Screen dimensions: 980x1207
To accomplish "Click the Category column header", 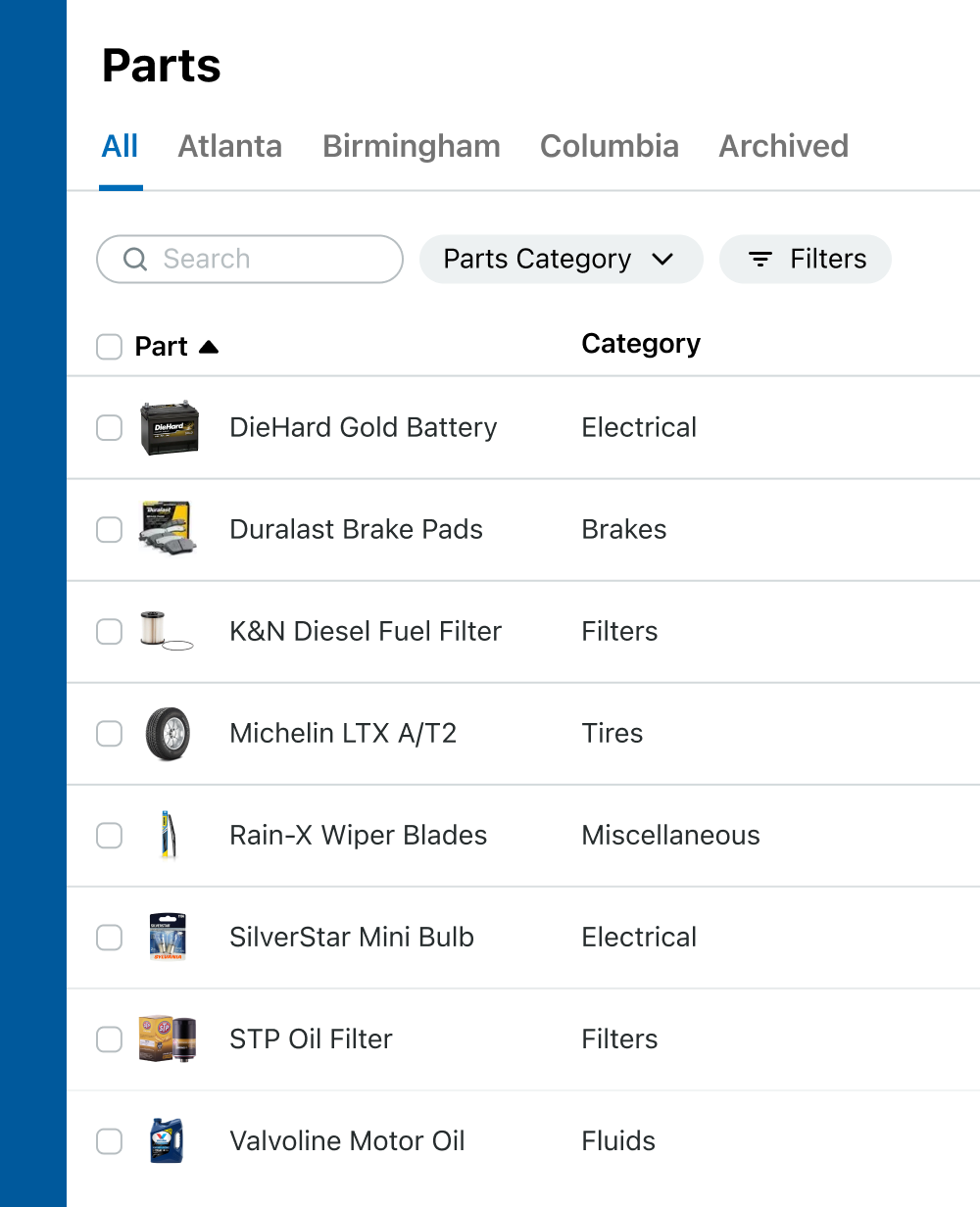I will pyautogui.click(x=641, y=344).
